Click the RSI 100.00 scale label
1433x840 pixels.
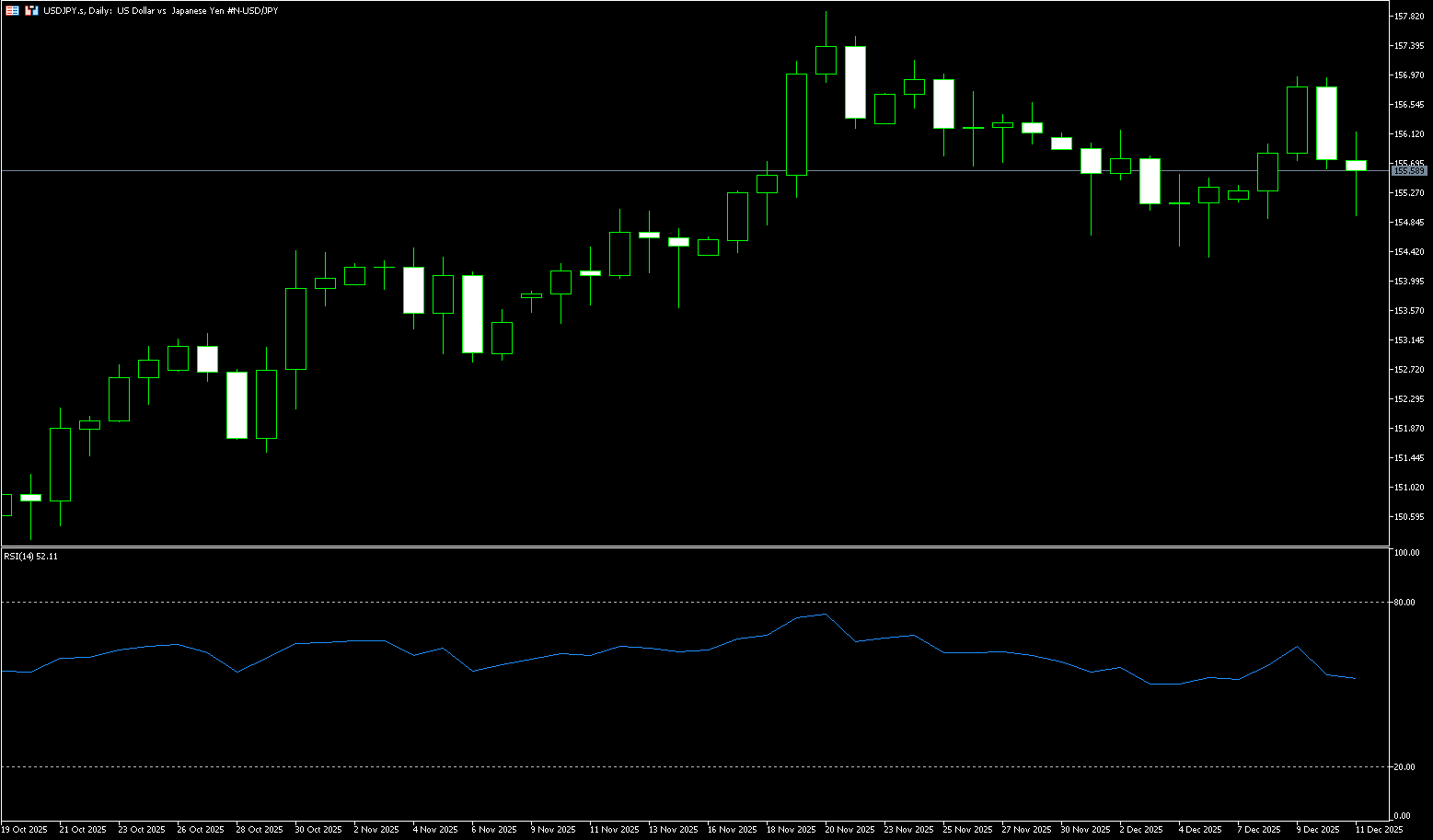point(1406,553)
